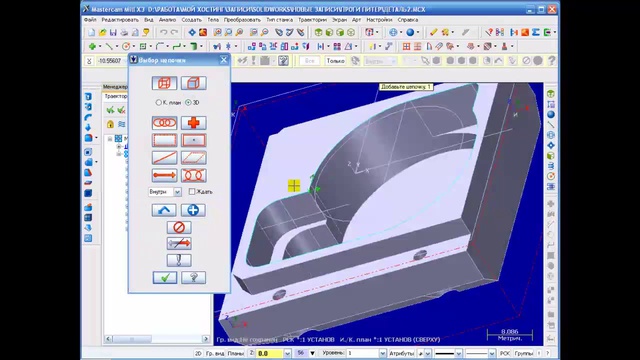This screenshot has width=640, height=360.
Task: Toggle the 2D mode button in status bar
Action: click(x=198, y=353)
